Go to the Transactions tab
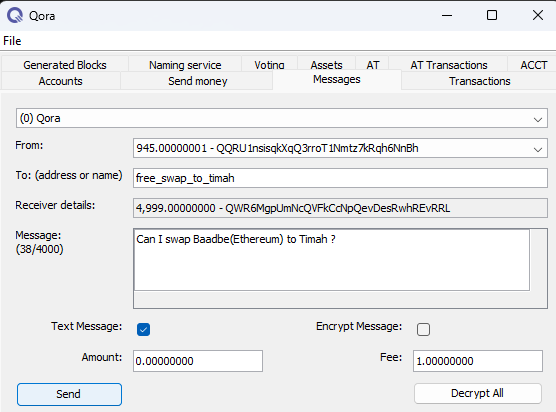 pos(479,81)
